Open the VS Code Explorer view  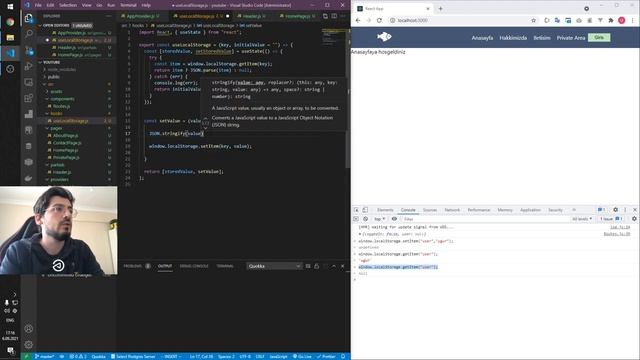click(29, 18)
